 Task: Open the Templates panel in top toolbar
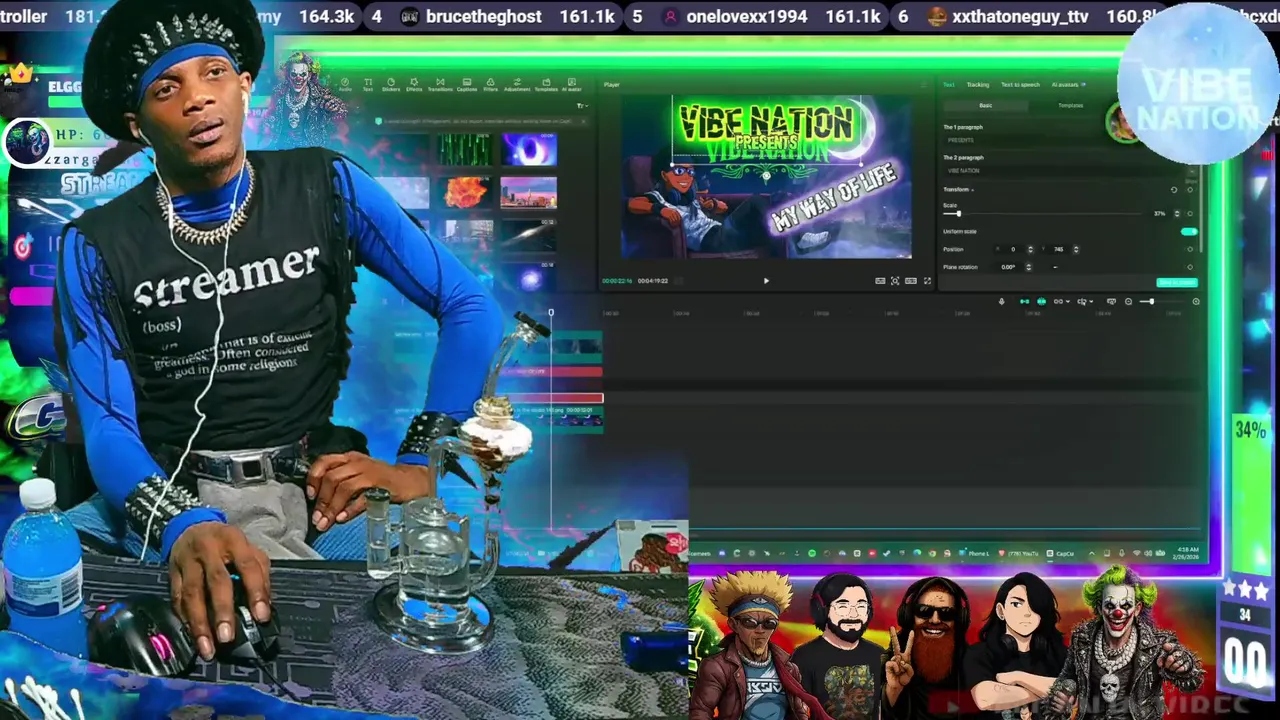546,85
